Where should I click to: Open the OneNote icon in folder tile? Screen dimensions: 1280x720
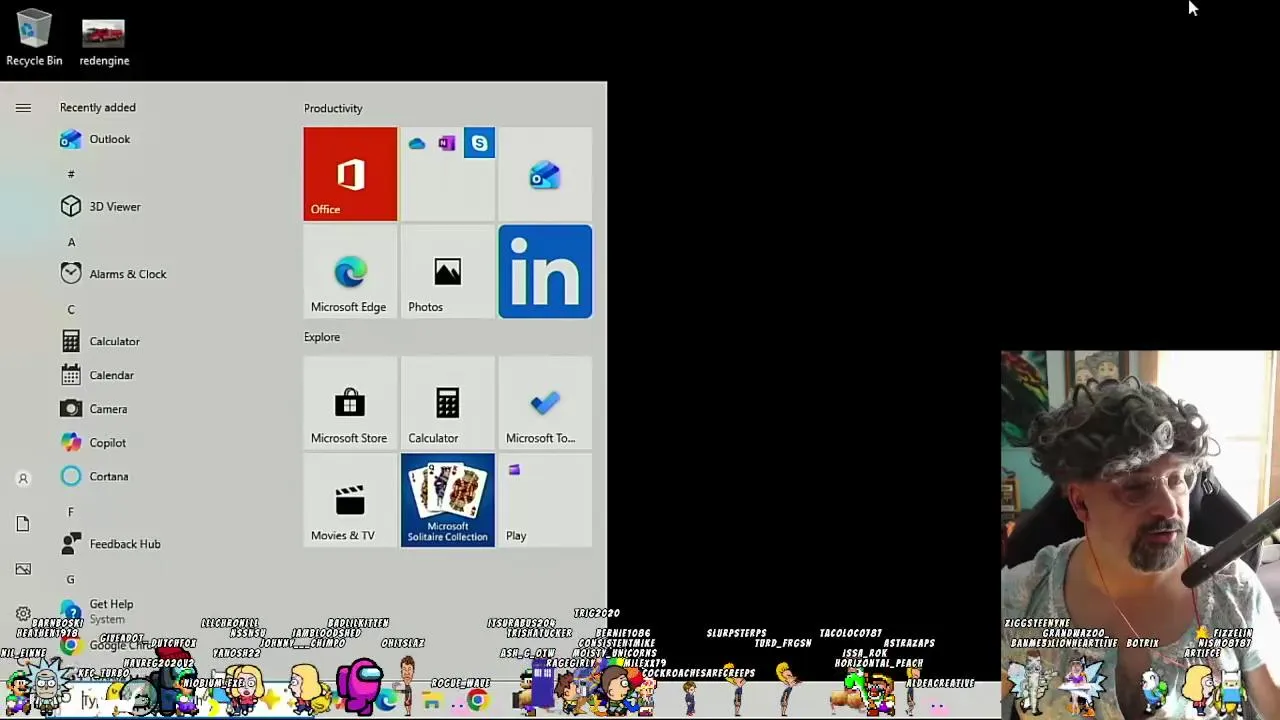447,143
